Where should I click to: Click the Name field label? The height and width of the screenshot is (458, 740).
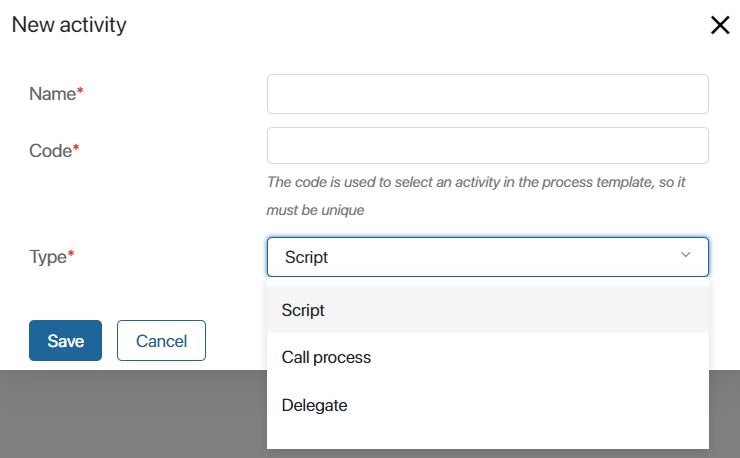[x=52, y=94]
